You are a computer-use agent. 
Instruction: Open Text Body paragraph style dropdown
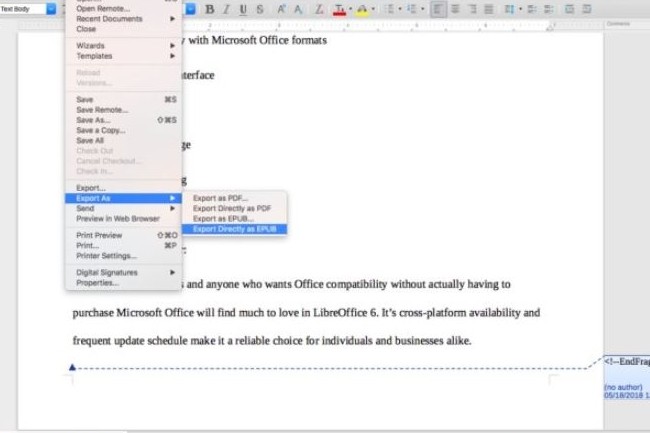pos(51,9)
